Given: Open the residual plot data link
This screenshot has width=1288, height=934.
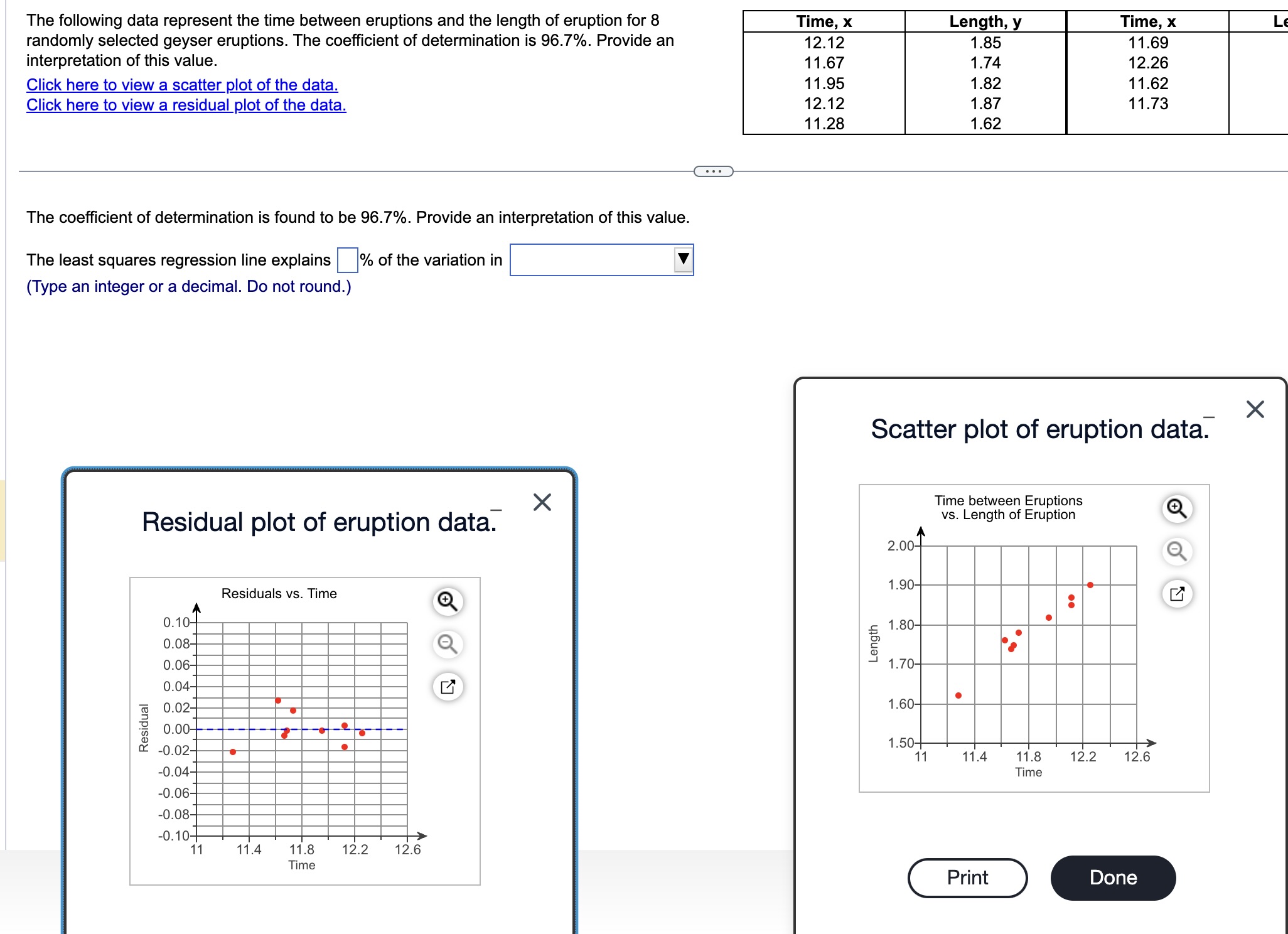Looking at the screenshot, I should tap(186, 105).
